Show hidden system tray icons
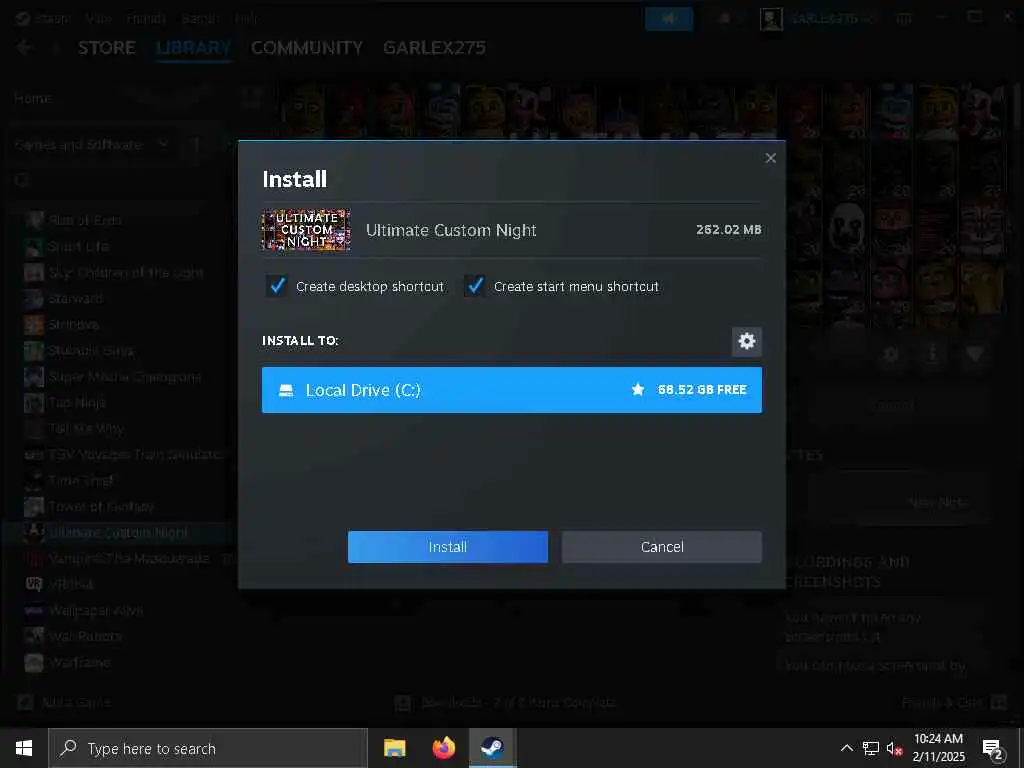This screenshot has height=768, width=1024. click(x=846, y=748)
